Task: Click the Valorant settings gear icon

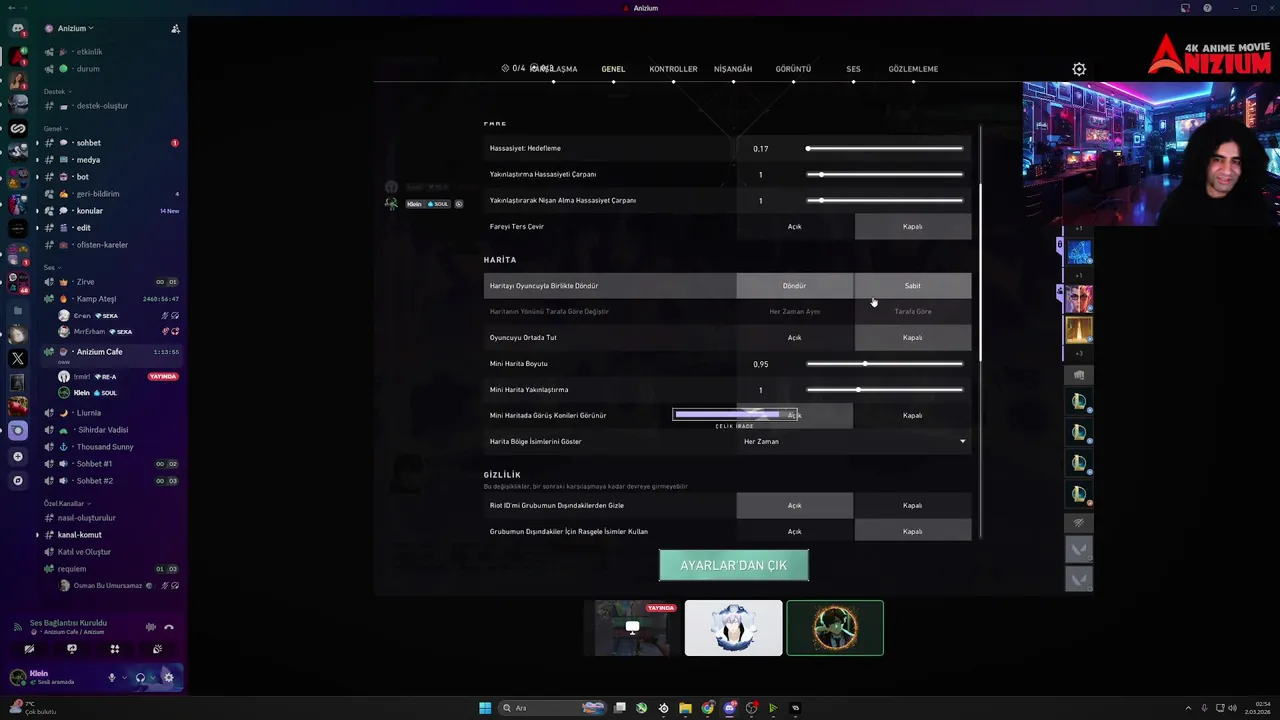Action: (x=1079, y=69)
